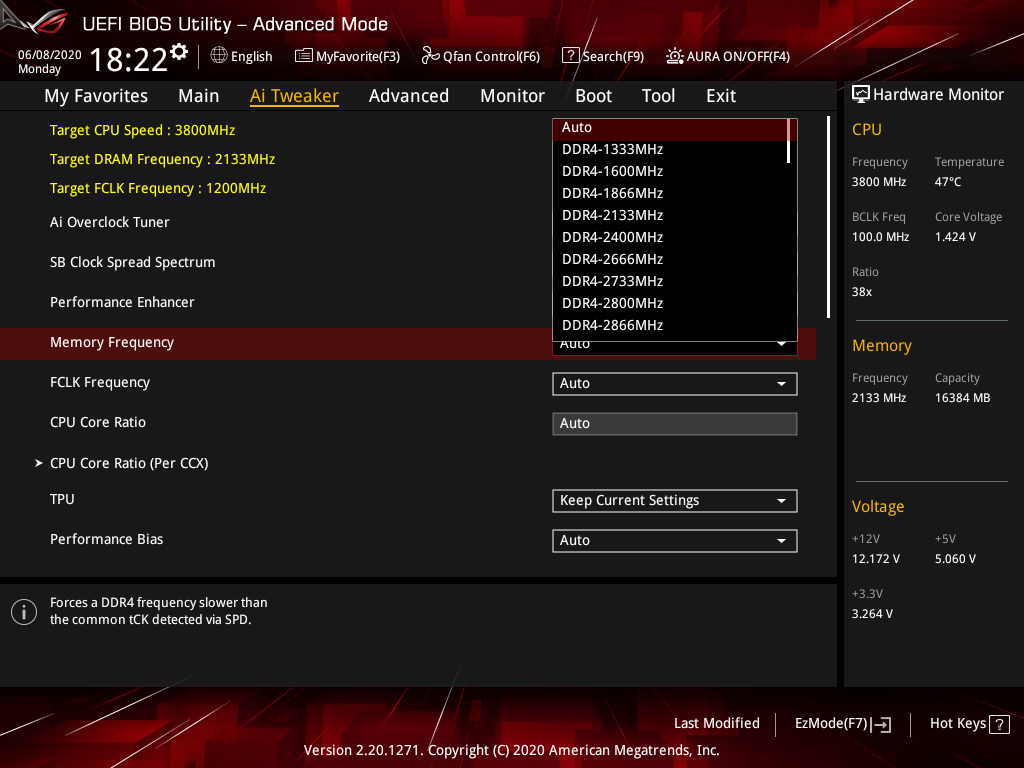Click Qfan Control(F6) label
Screen dimensions: 1024x768
[x=491, y=56]
